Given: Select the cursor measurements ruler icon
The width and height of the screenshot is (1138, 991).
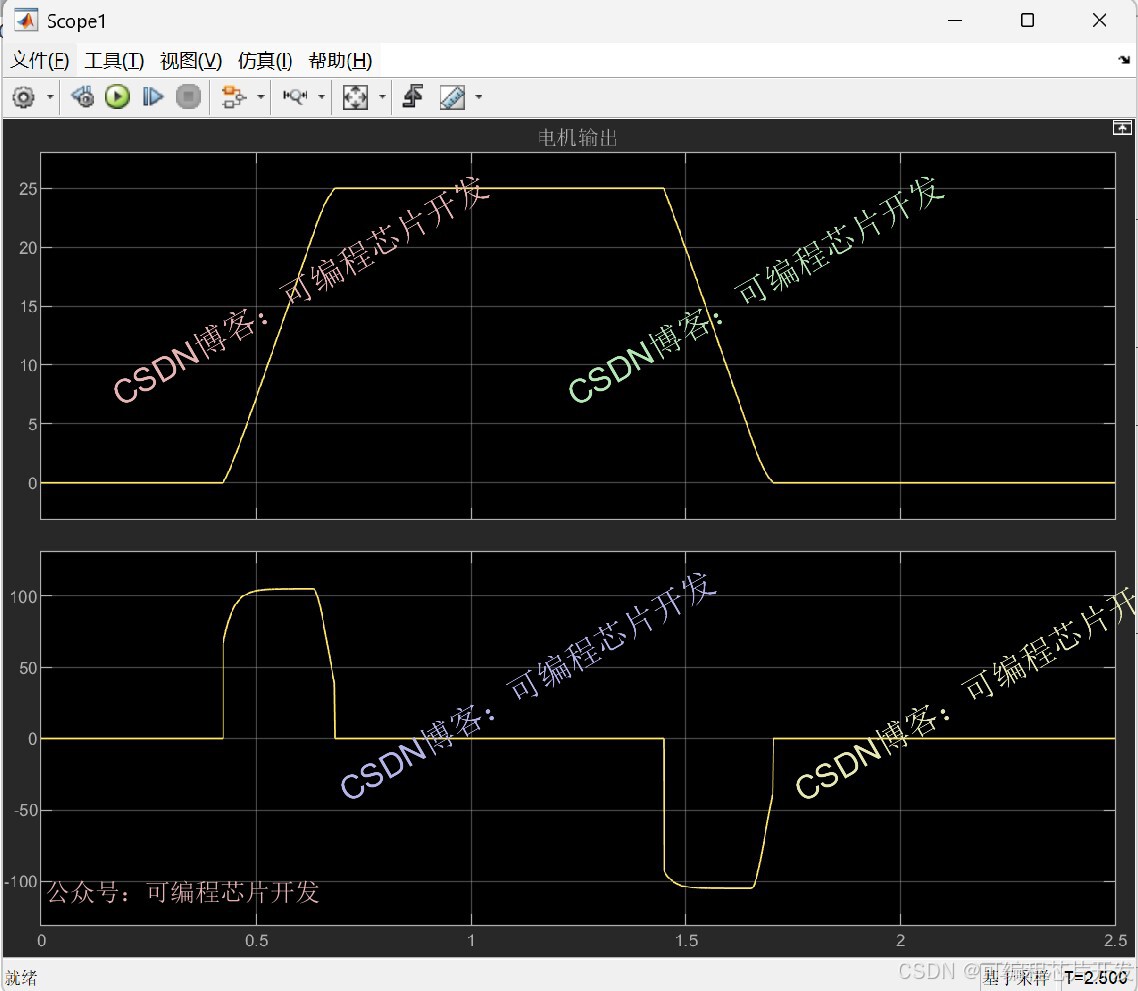Looking at the screenshot, I should point(452,97).
